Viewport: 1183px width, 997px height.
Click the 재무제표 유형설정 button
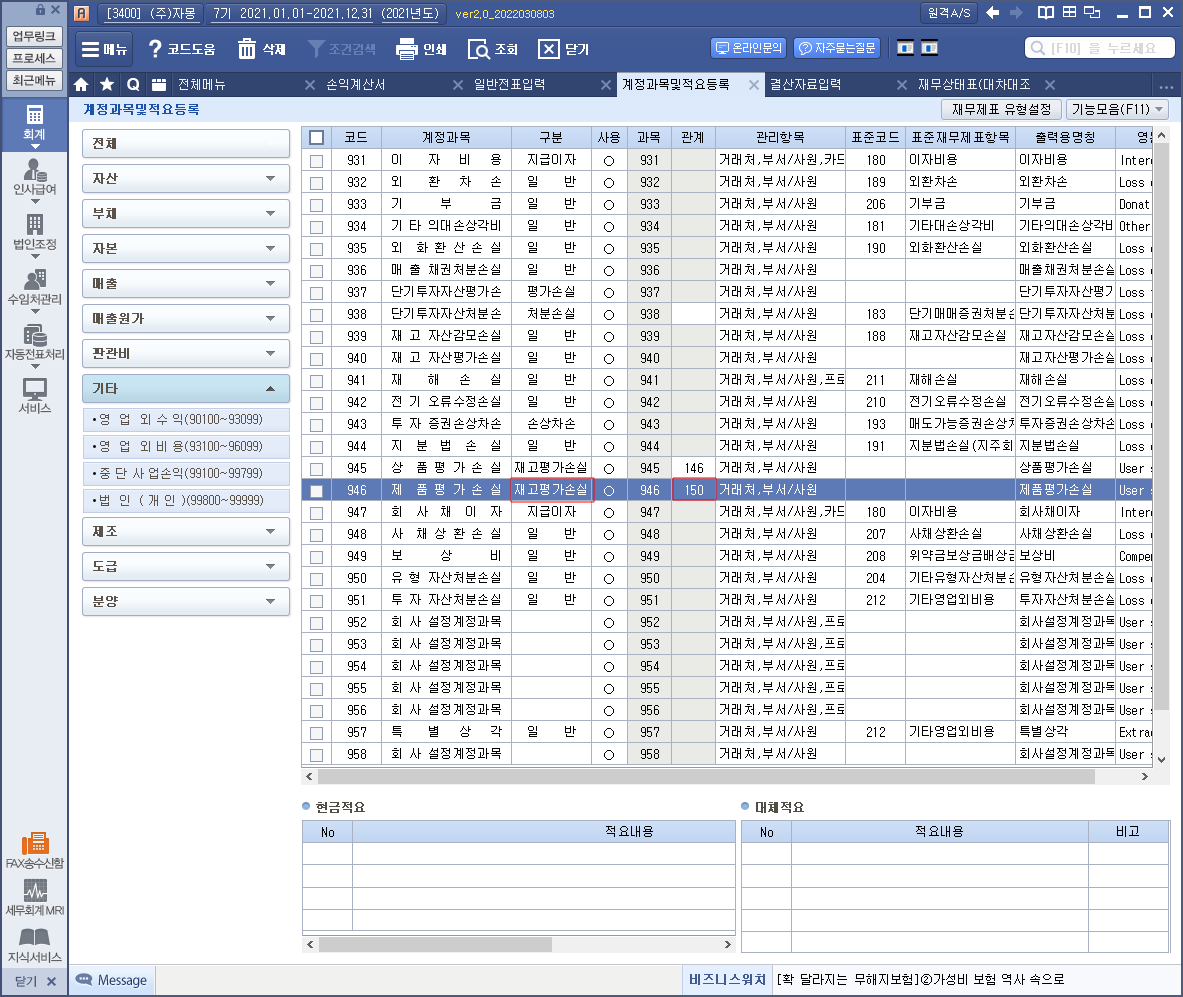[1001, 109]
